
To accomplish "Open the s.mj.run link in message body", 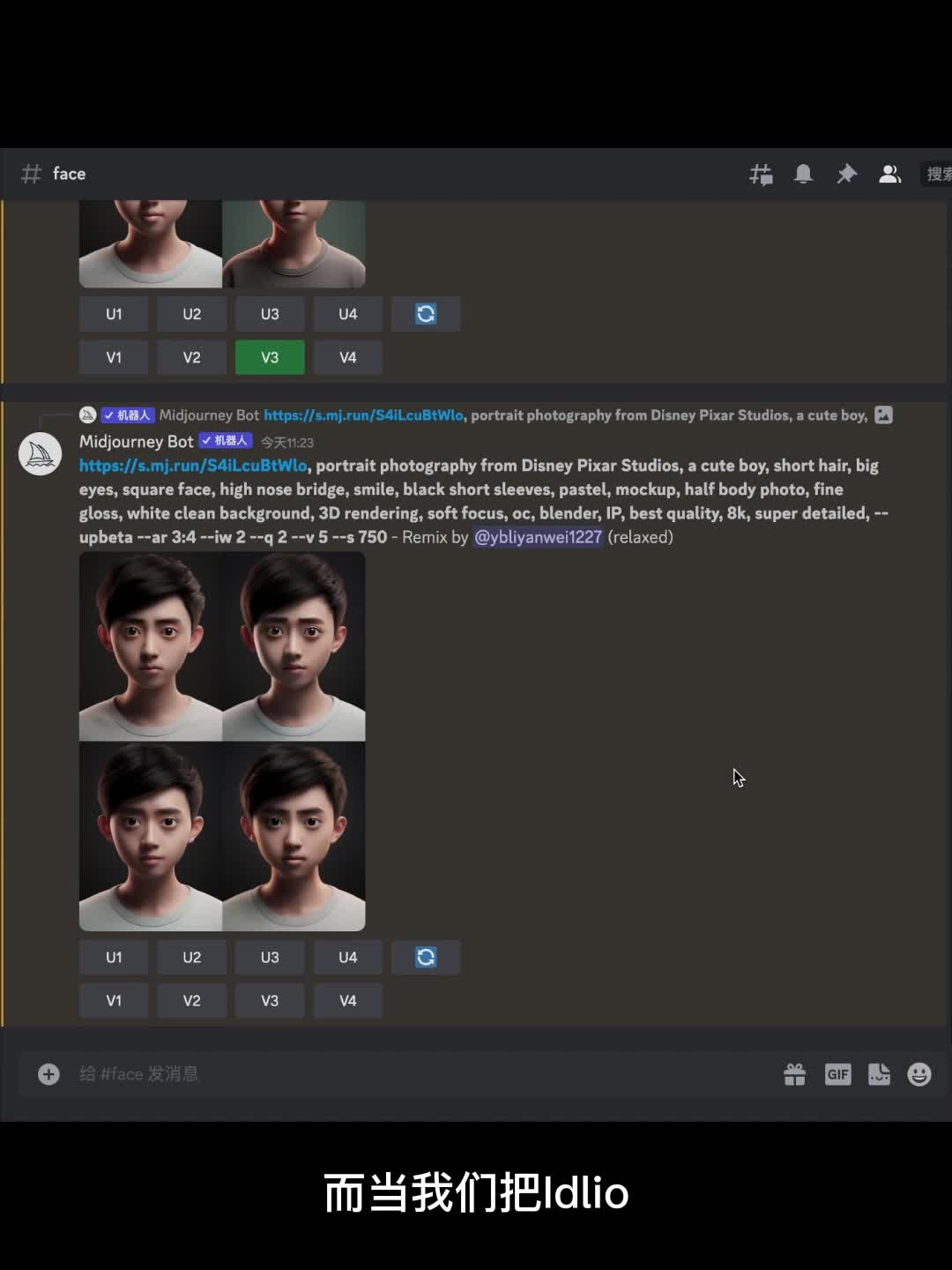I will tap(193, 466).
